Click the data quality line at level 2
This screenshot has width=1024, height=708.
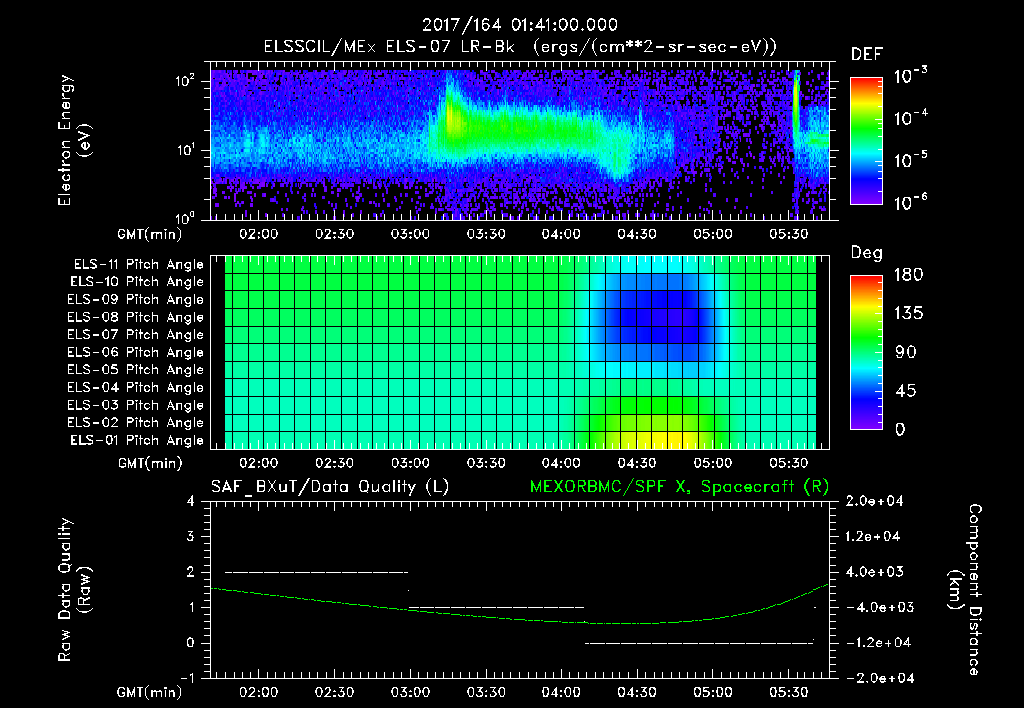(x=317, y=572)
